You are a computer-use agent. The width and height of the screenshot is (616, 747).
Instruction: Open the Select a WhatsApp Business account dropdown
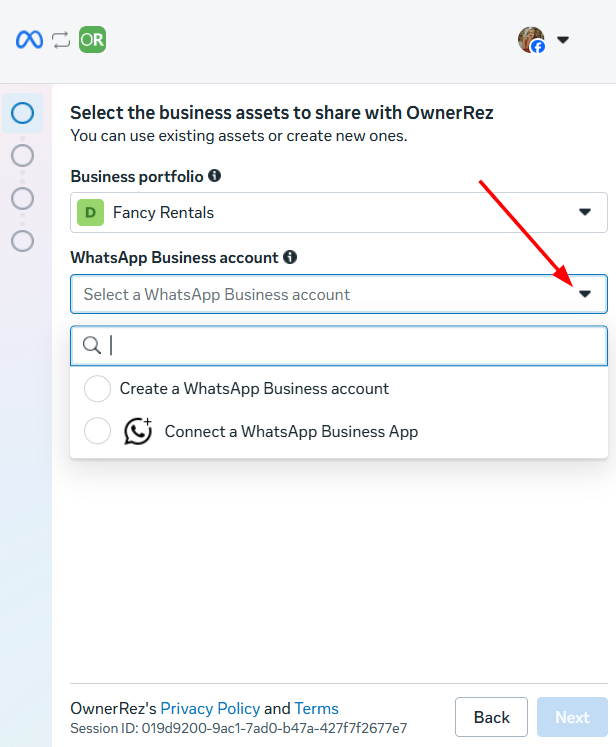point(339,294)
